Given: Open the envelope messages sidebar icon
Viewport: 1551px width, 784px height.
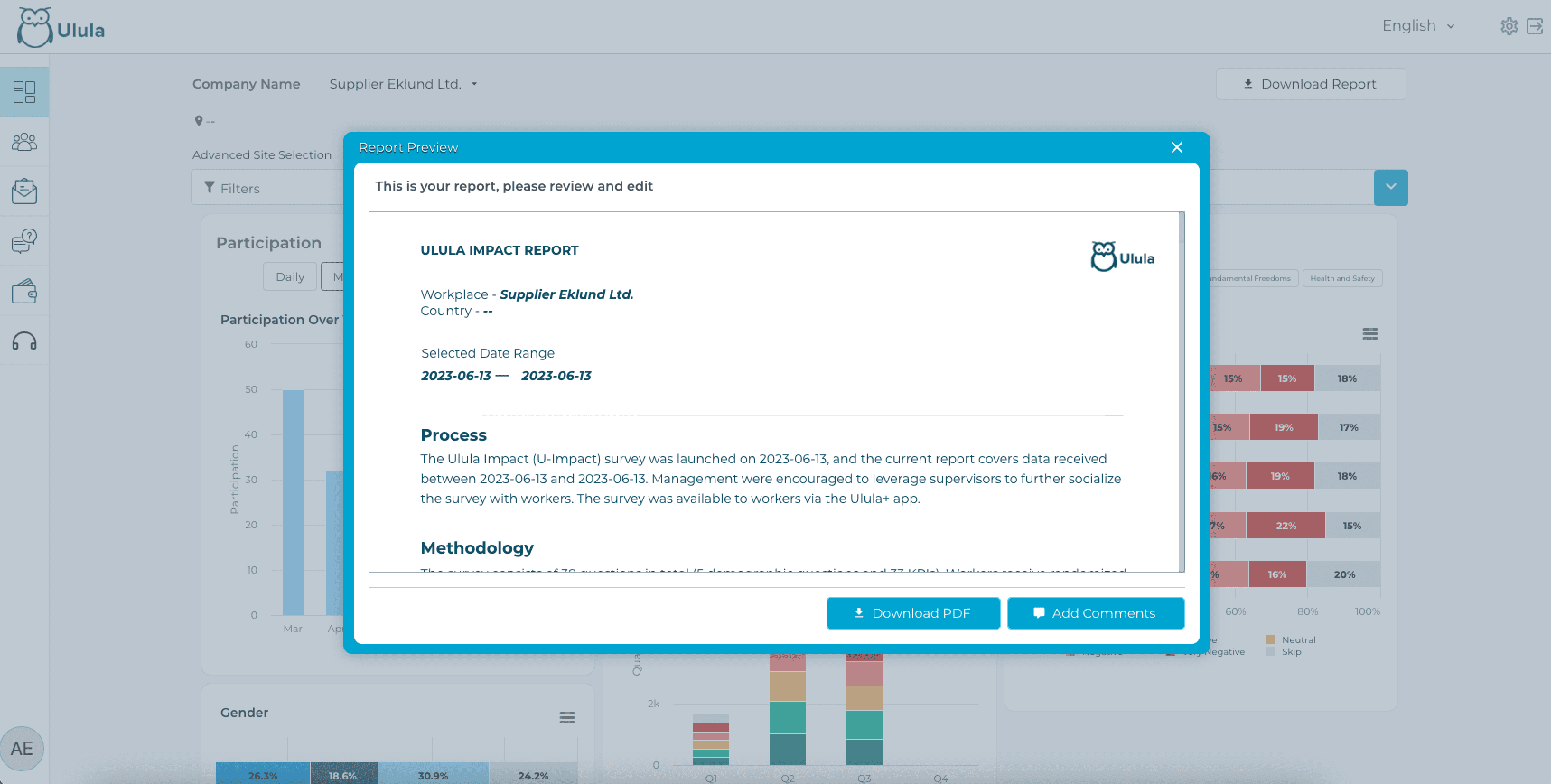Looking at the screenshot, I should point(24,191).
